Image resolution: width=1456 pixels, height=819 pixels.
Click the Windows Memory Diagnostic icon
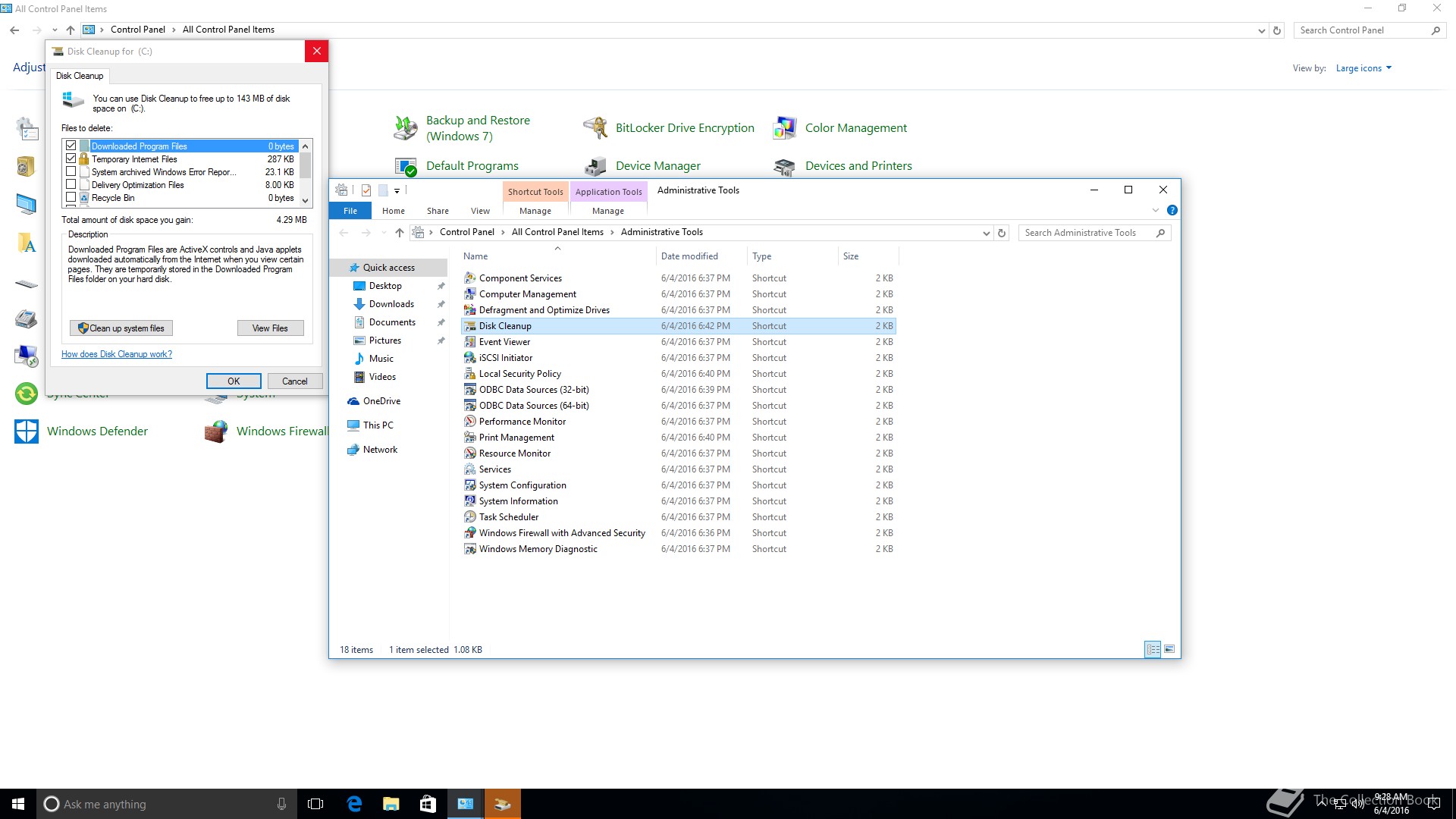point(470,549)
